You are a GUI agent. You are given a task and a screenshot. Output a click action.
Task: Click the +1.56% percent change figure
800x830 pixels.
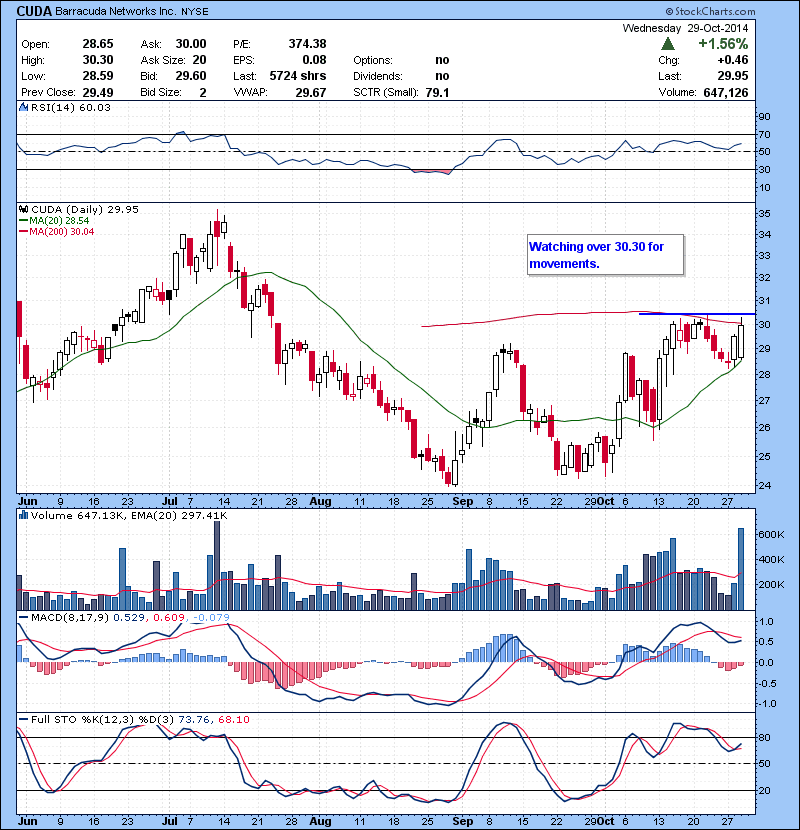pyautogui.click(x=723, y=43)
